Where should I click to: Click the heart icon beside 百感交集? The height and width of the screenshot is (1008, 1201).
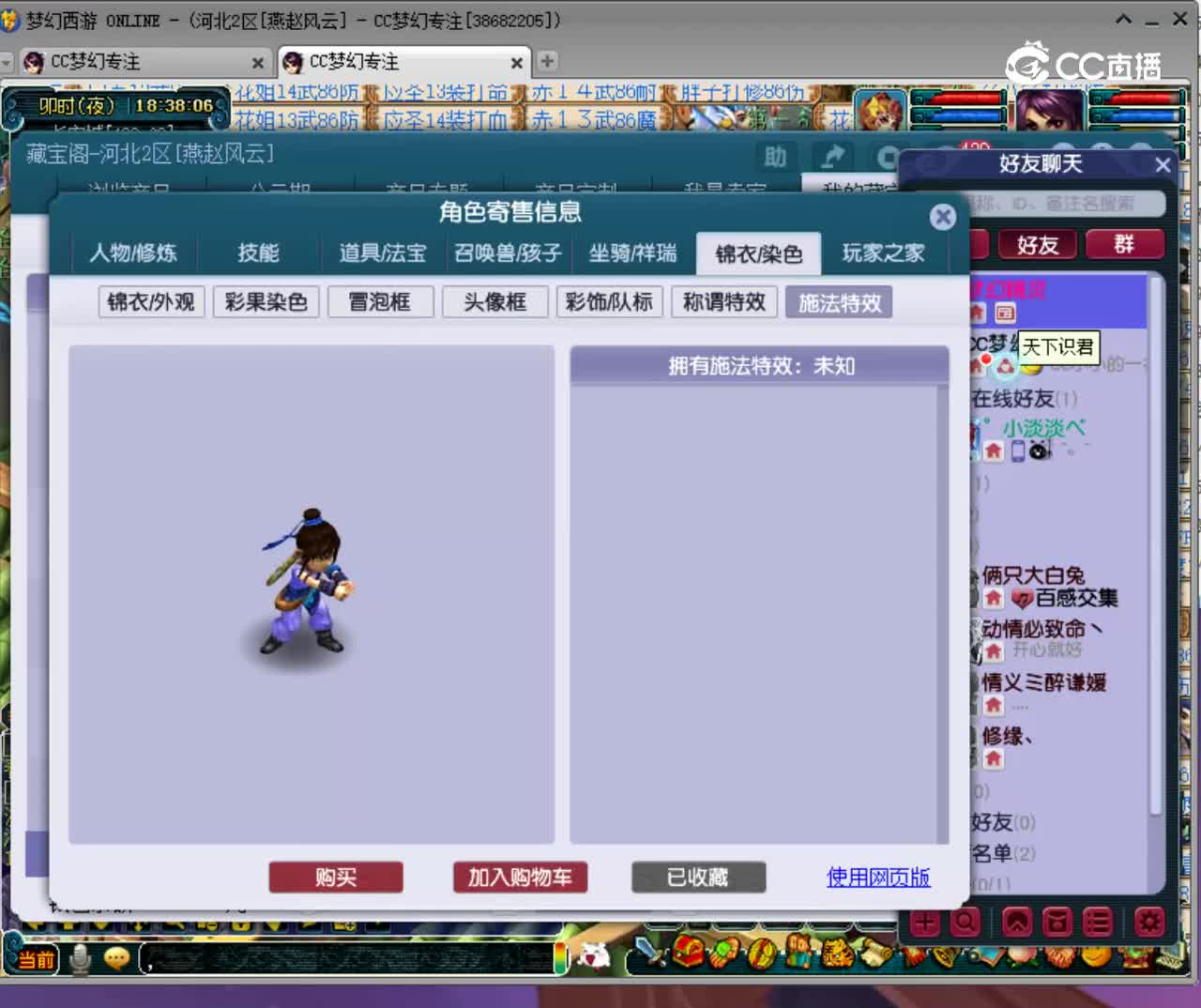tap(1023, 599)
